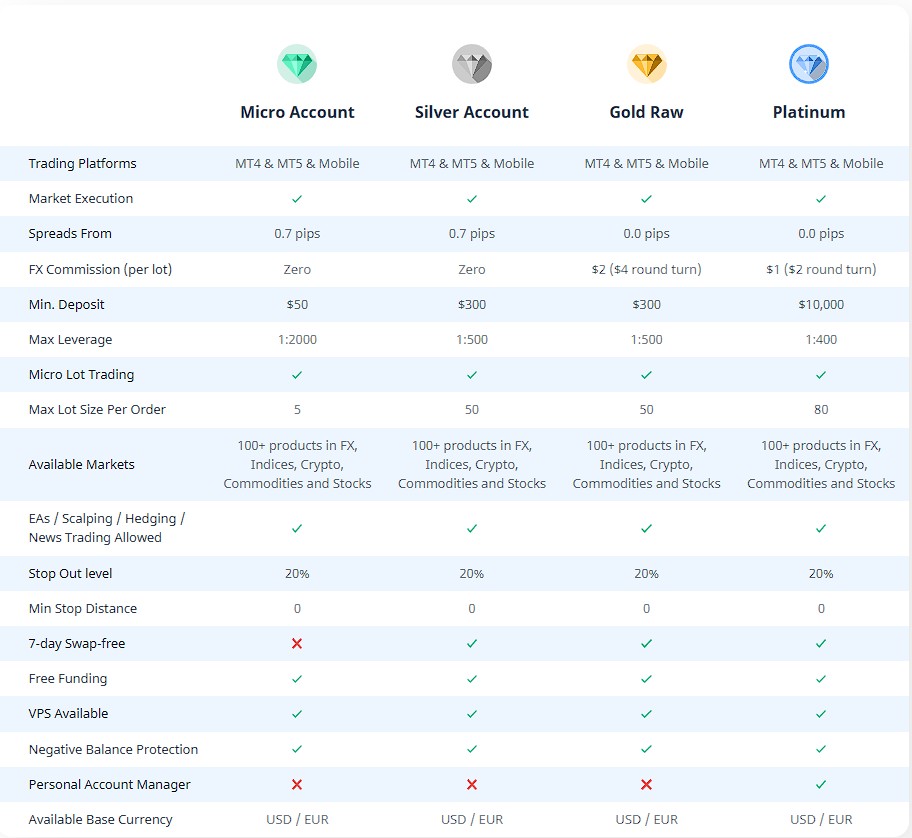The height and width of the screenshot is (838, 912).
Task: Click the Trading Platforms row label
Action: [82, 164]
